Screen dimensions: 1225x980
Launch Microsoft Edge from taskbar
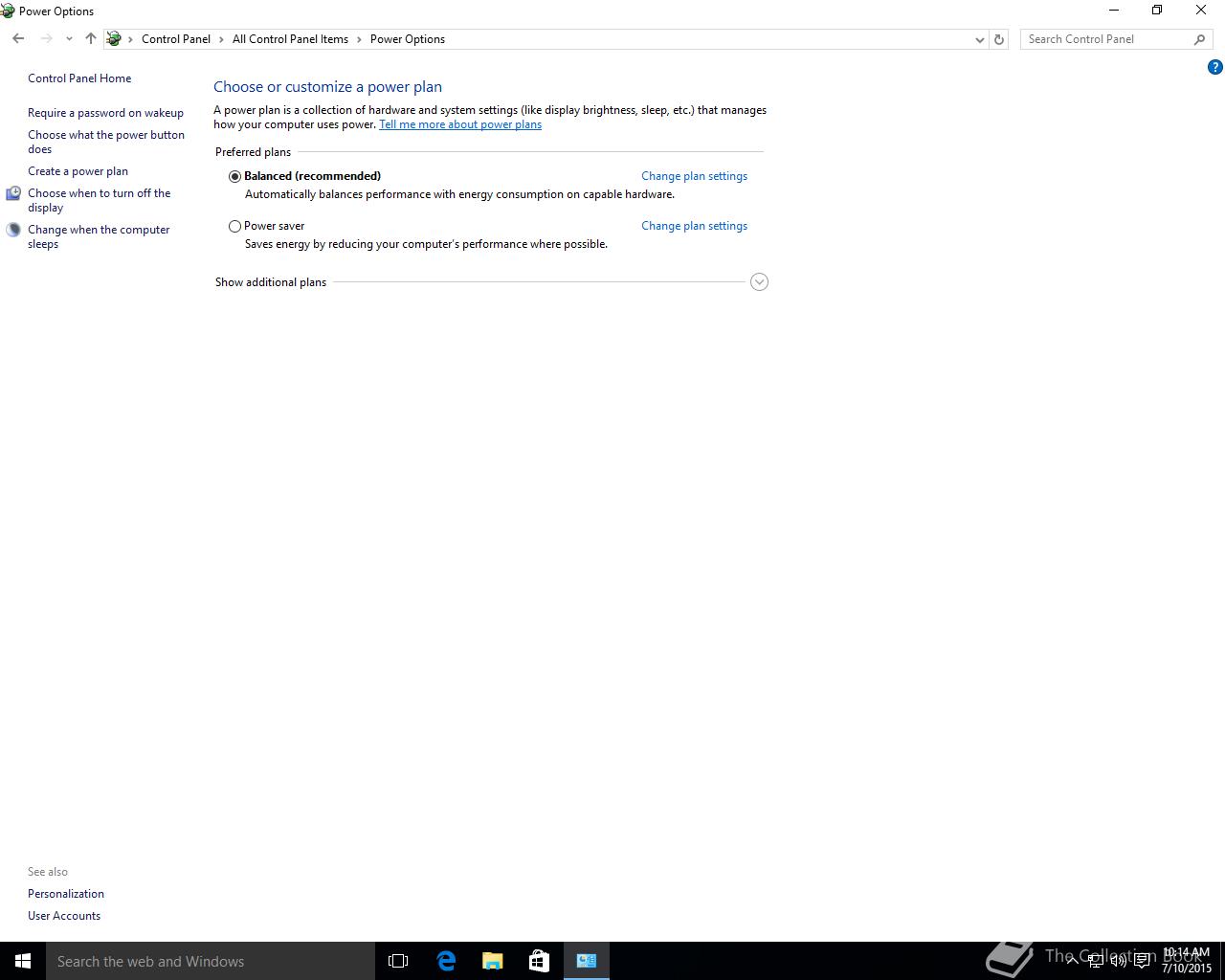(x=446, y=961)
